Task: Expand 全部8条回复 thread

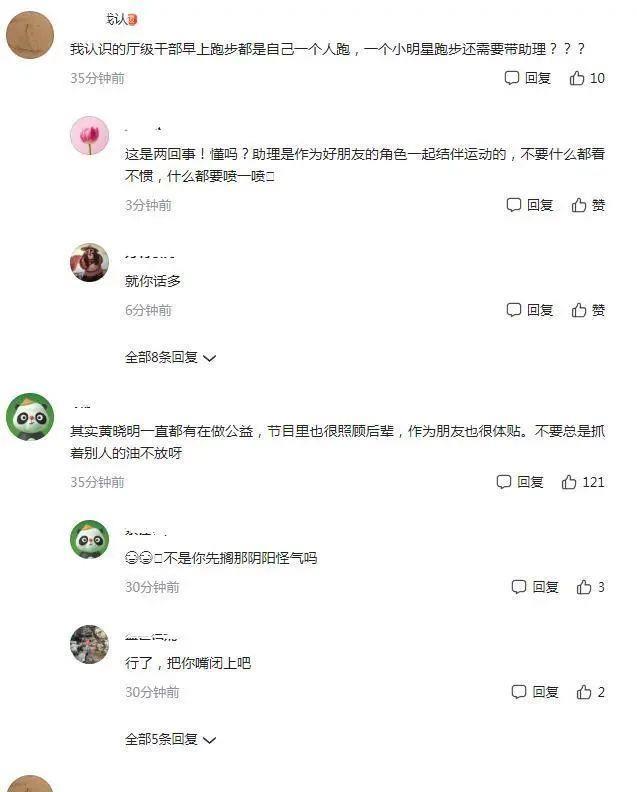Action: pyautogui.click(x=170, y=358)
